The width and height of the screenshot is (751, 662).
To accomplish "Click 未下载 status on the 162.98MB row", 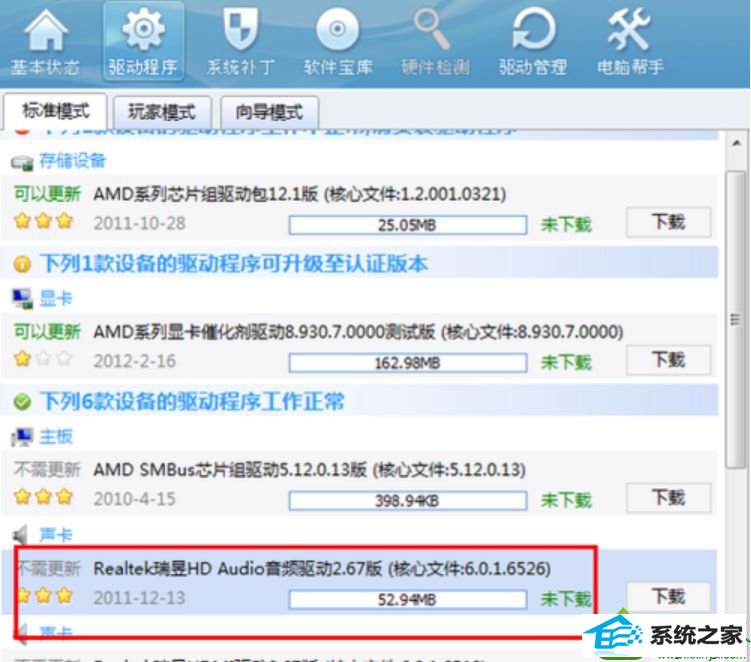I will pos(566,362).
